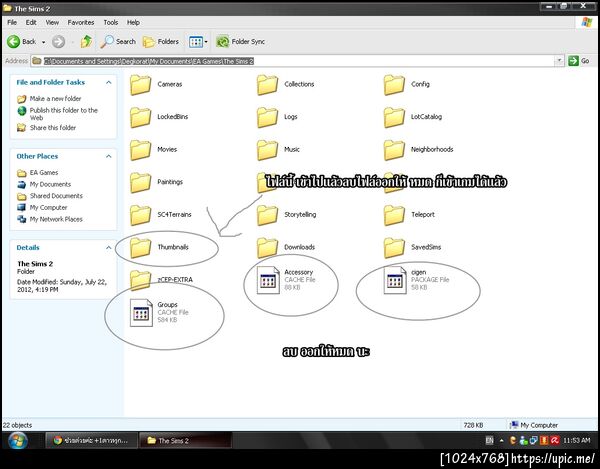Open the File menu
This screenshot has width=600, height=469.
tap(12, 22)
